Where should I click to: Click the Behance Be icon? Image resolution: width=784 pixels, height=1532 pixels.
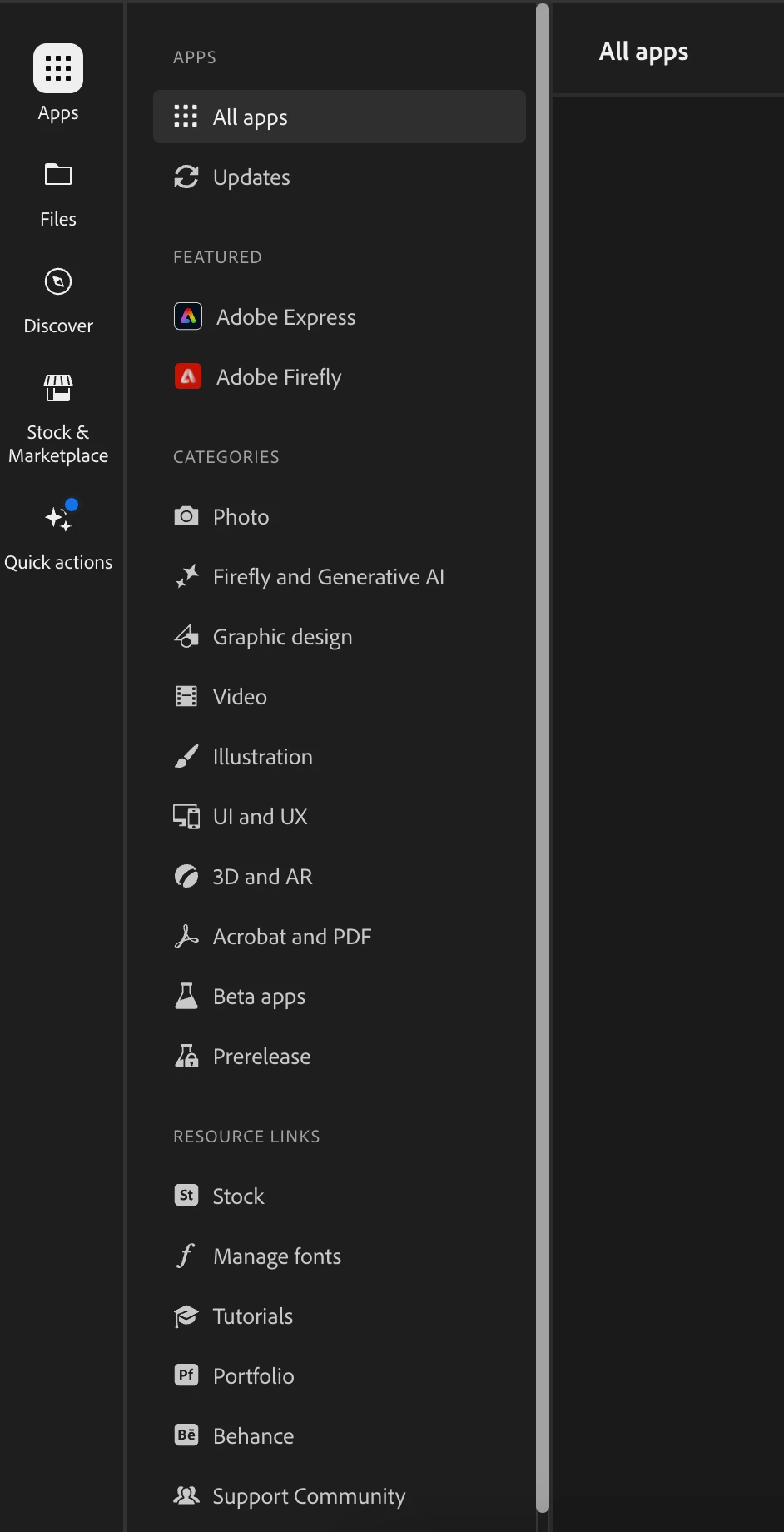pyautogui.click(x=186, y=1435)
